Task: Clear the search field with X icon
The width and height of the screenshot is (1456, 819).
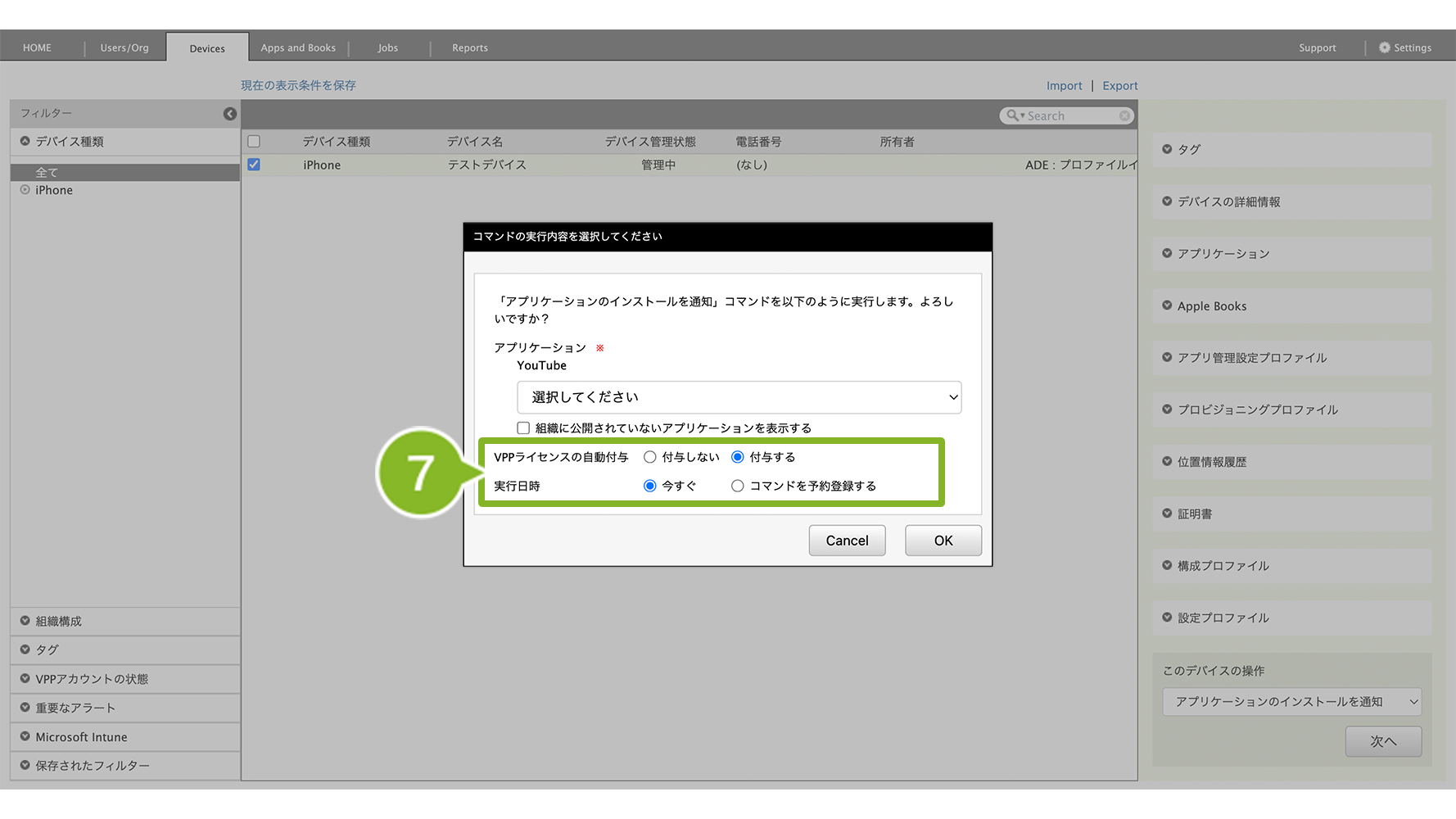Action: pyautogui.click(x=1125, y=116)
